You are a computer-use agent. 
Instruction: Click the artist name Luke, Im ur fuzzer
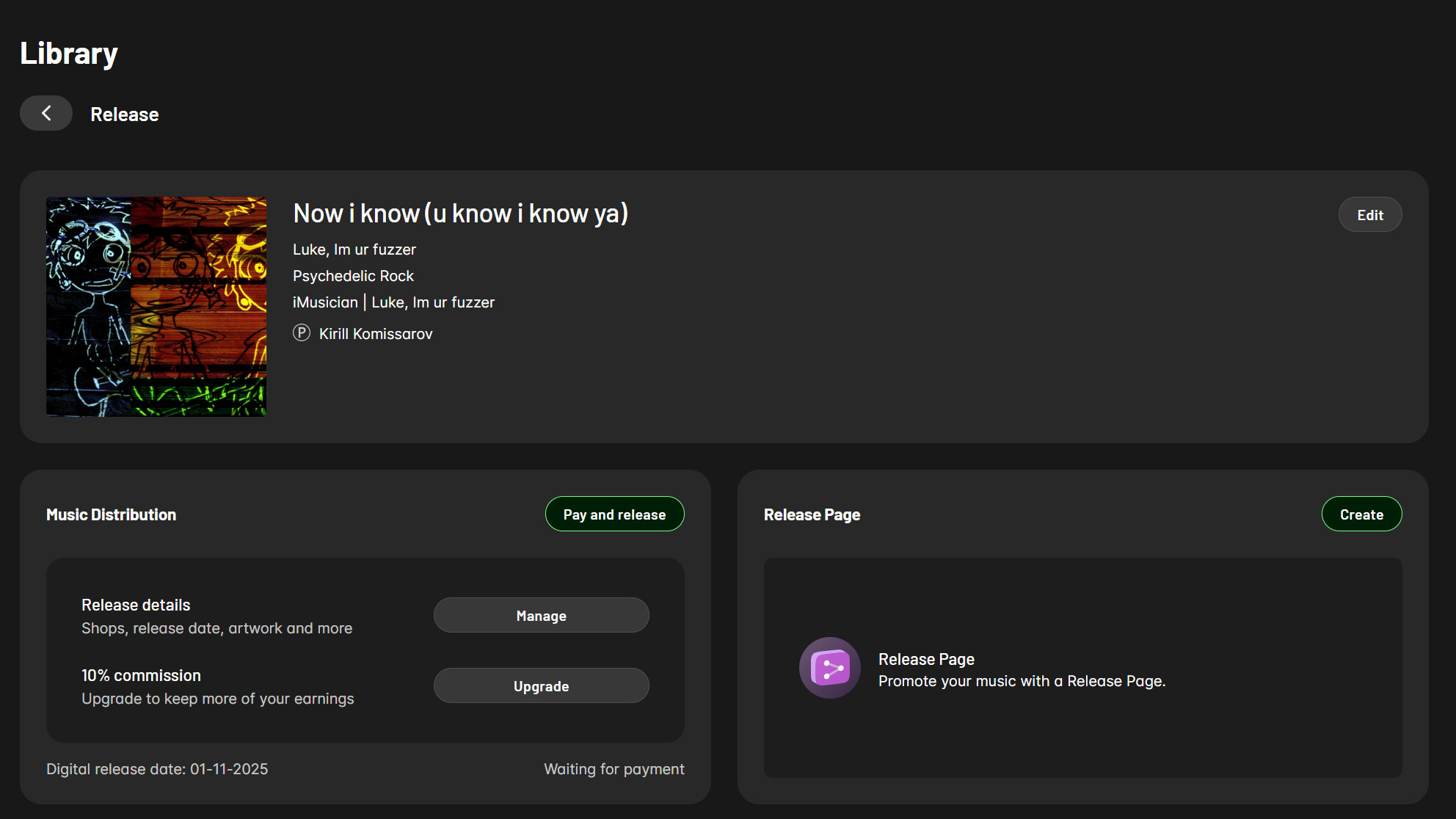(354, 250)
